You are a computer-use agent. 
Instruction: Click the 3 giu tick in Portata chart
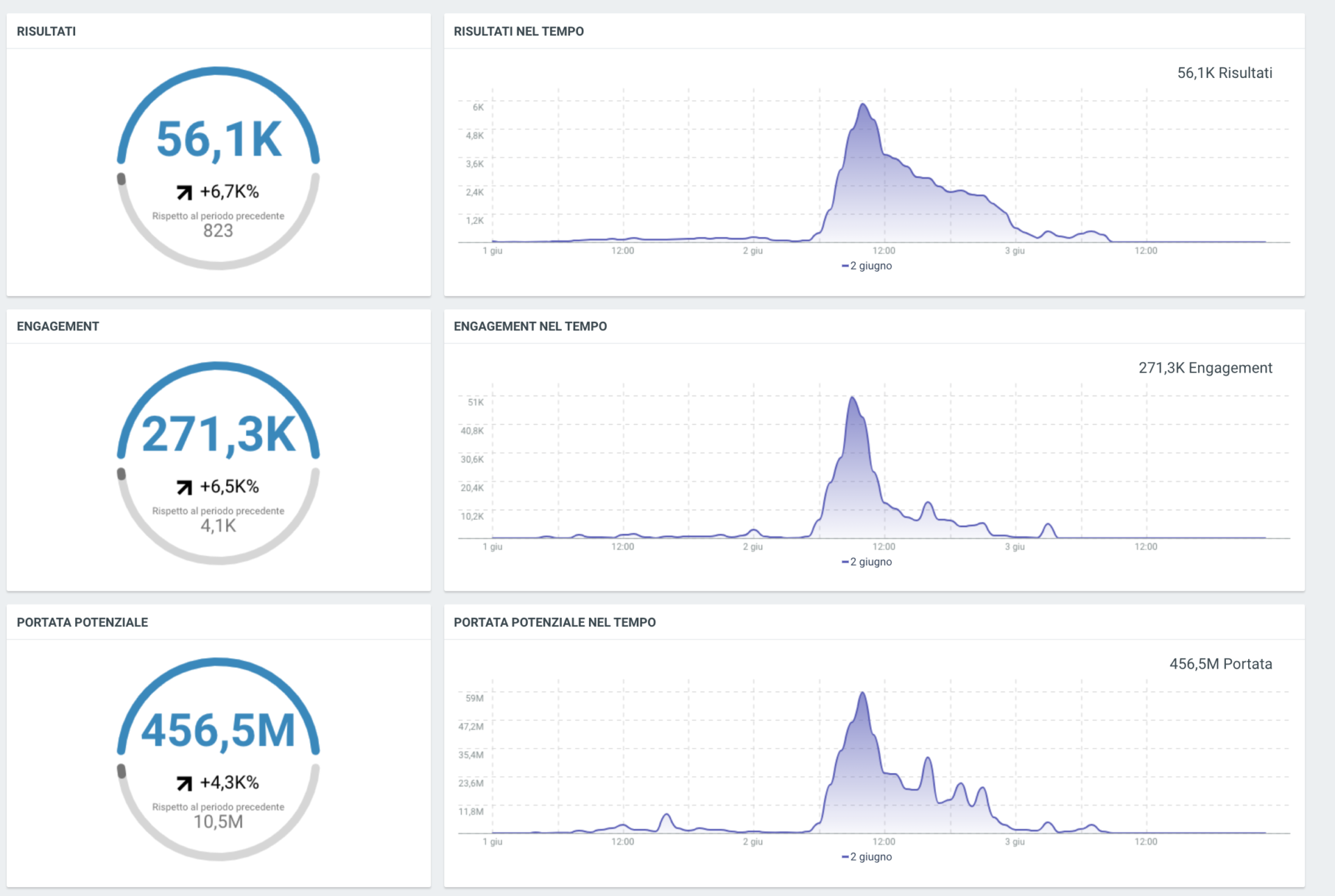click(x=1014, y=841)
